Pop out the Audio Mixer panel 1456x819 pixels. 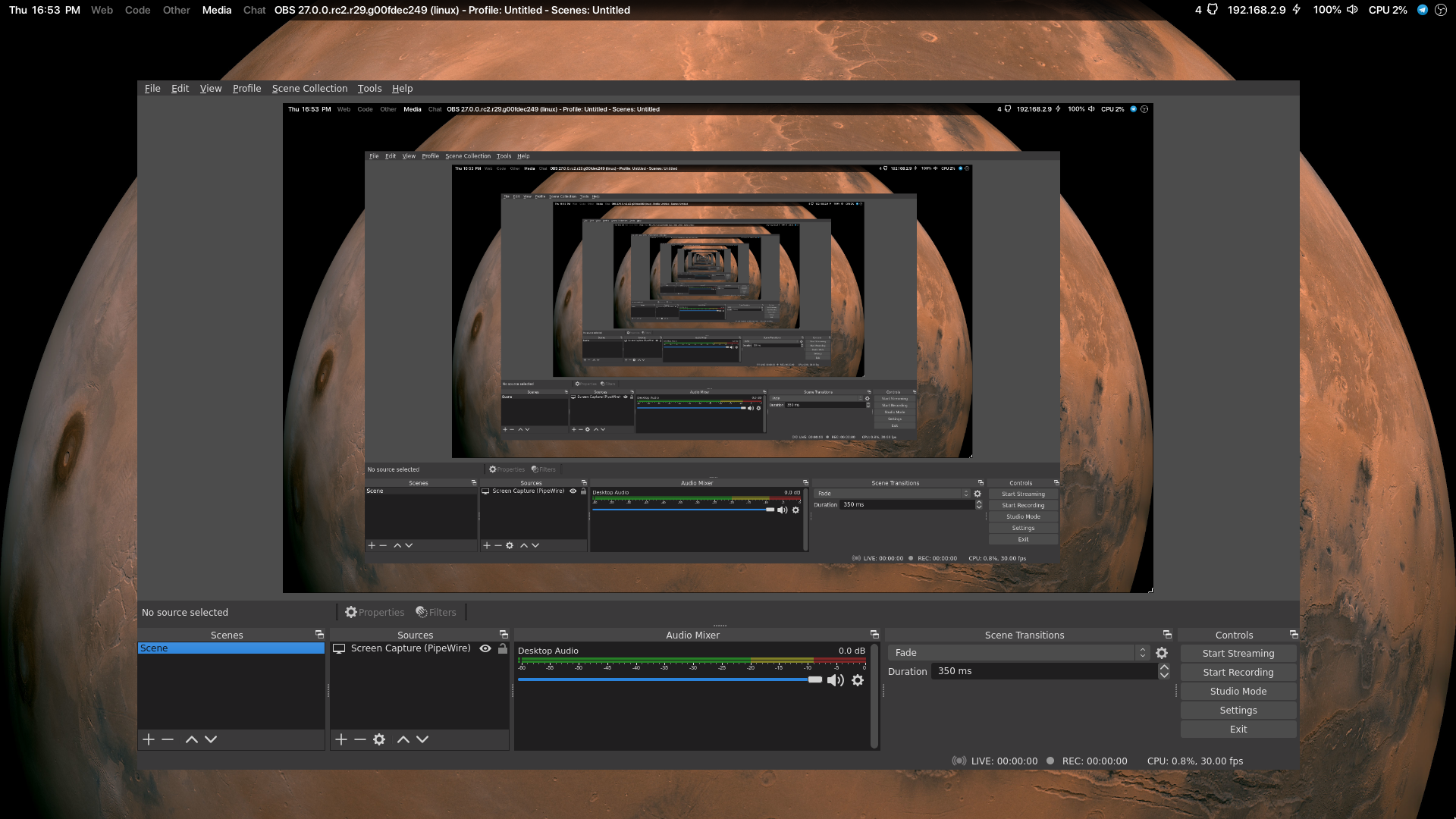tap(873, 635)
